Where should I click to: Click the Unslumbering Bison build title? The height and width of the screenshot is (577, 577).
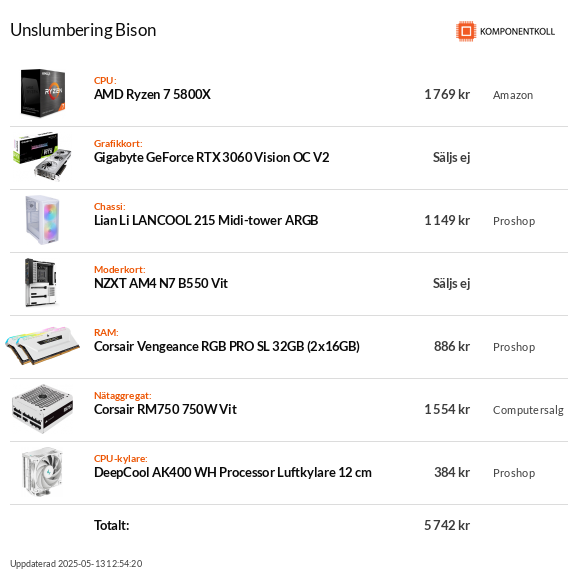pyautogui.click(x=83, y=30)
